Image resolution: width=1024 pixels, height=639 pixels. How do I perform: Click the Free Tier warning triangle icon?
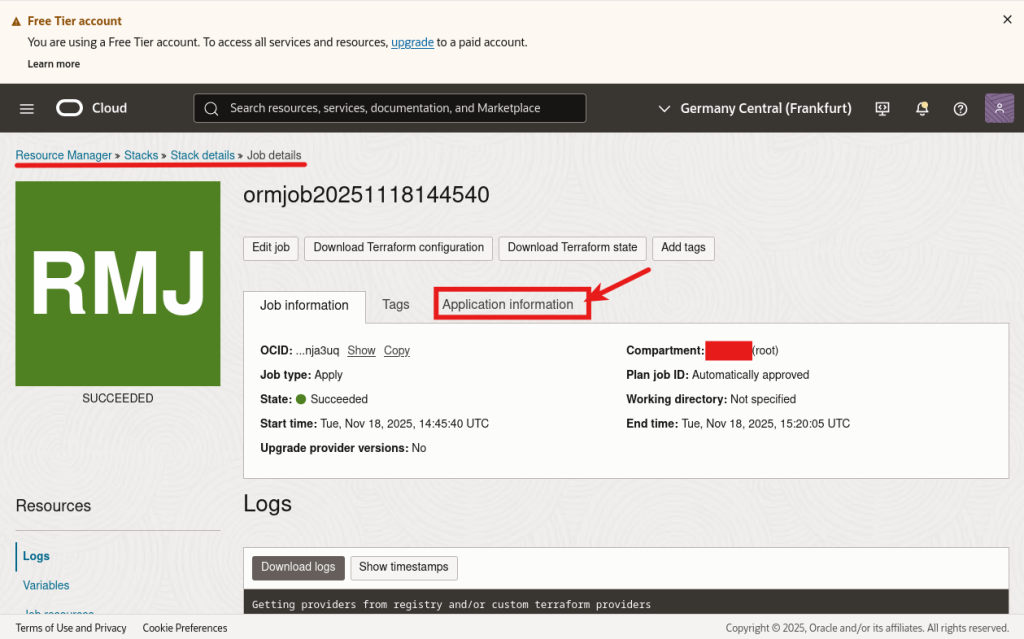(x=16, y=22)
